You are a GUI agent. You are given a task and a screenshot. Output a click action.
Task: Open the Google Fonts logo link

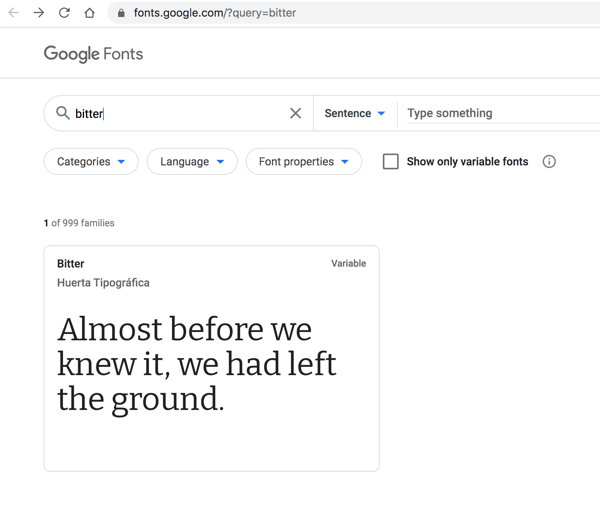point(93,54)
